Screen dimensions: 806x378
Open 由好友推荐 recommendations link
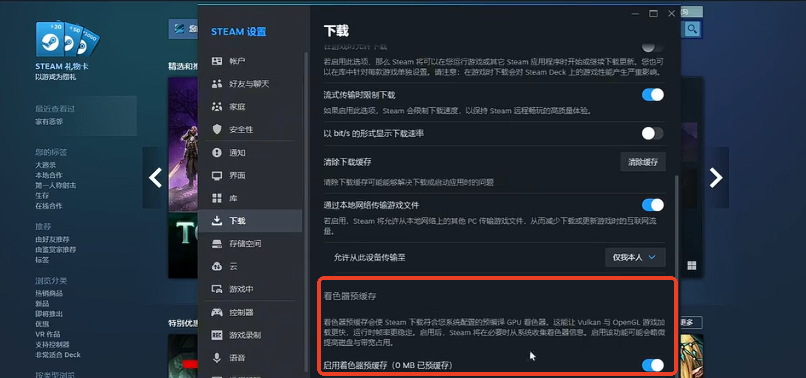click(52, 240)
